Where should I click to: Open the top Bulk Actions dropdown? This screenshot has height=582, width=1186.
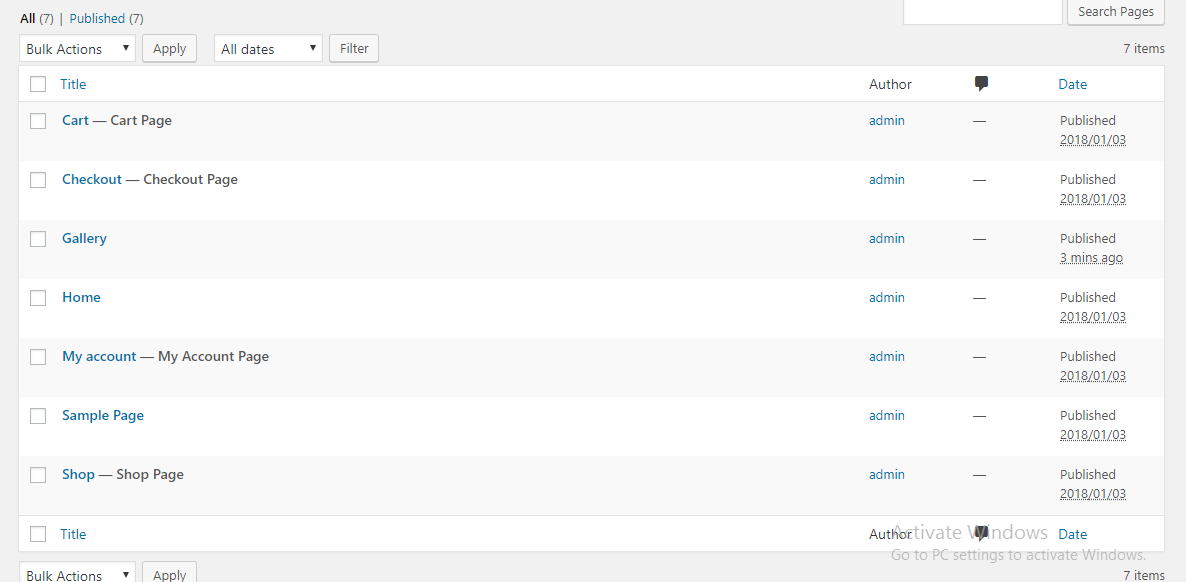point(77,48)
